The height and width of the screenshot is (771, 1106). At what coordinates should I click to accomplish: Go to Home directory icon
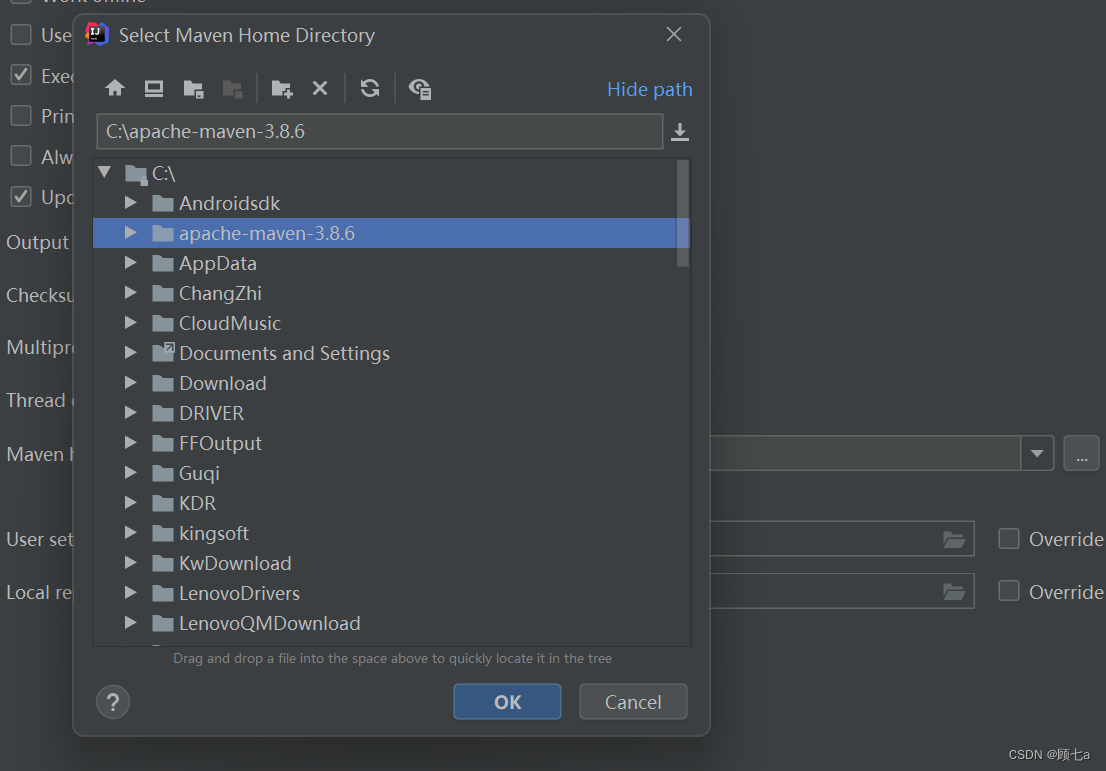(115, 88)
